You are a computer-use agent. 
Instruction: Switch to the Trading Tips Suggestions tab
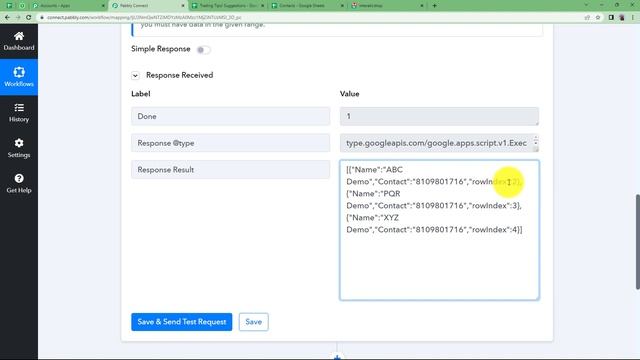[227, 6]
